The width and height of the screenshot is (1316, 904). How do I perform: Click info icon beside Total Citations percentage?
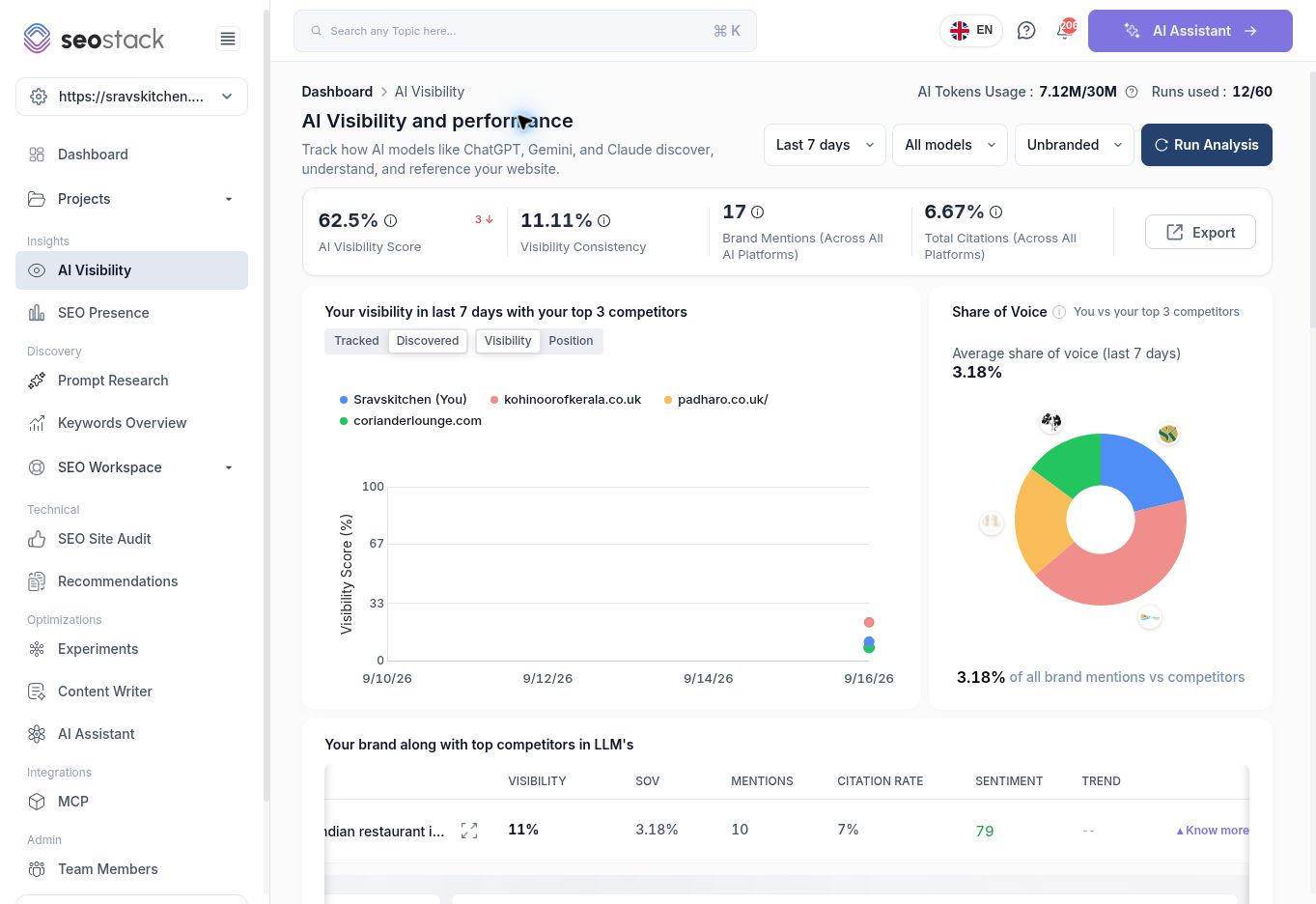995,212
